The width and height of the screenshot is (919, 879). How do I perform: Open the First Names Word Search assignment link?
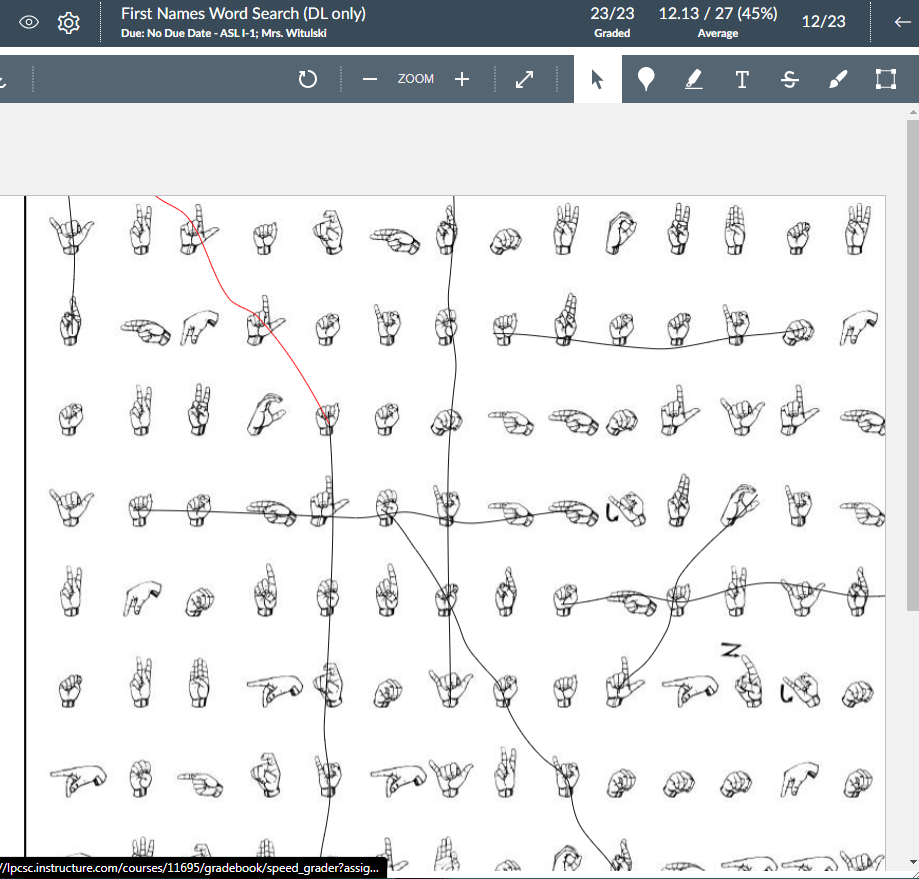click(x=242, y=13)
